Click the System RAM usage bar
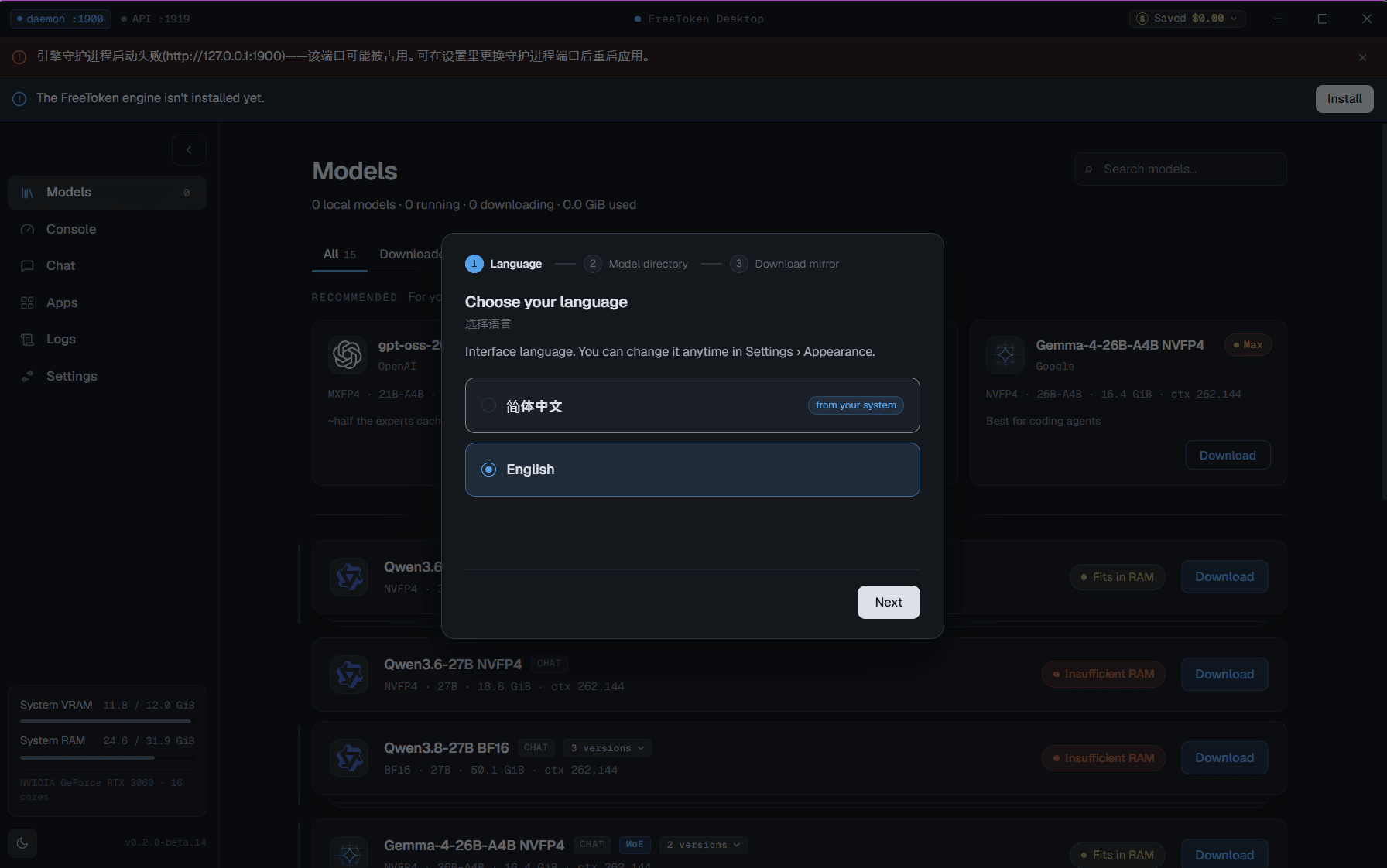 click(105, 757)
